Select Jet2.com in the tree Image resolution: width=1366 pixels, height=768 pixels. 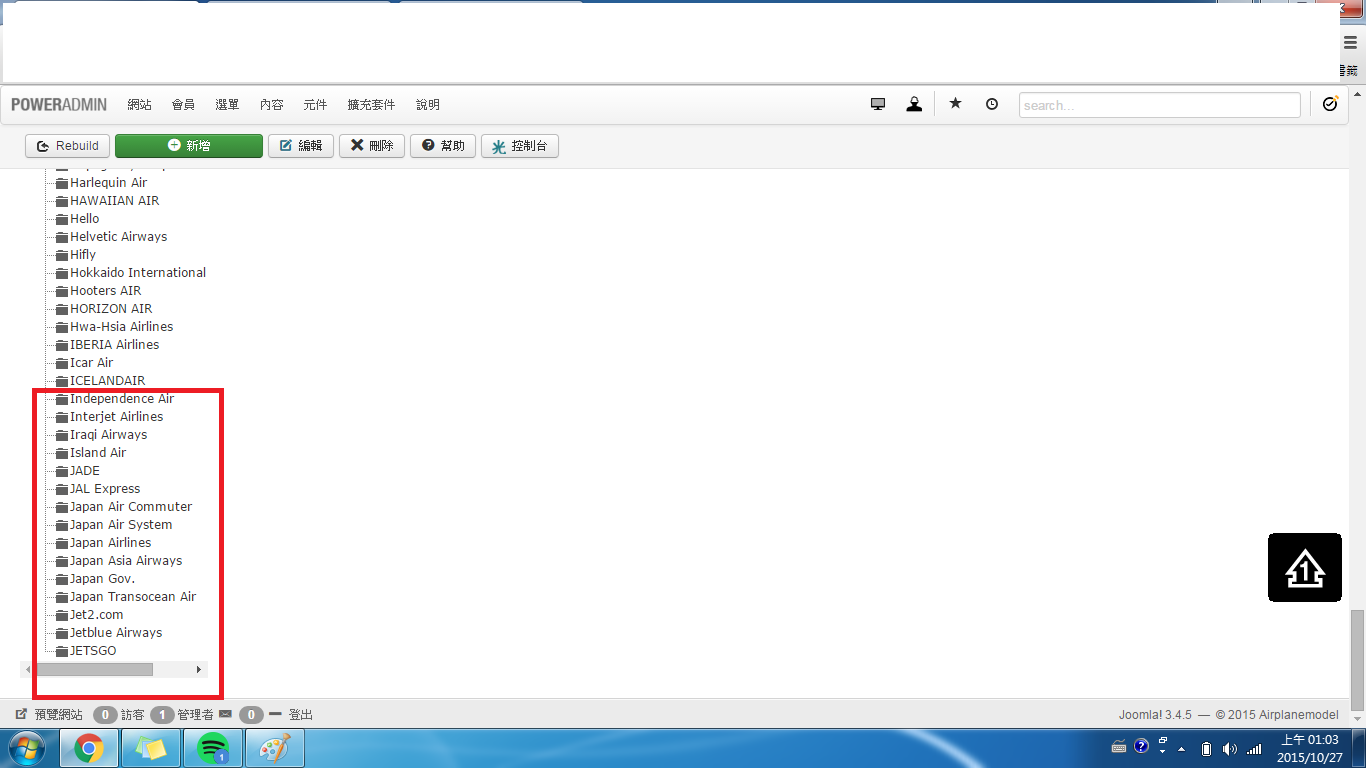click(x=97, y=615)
